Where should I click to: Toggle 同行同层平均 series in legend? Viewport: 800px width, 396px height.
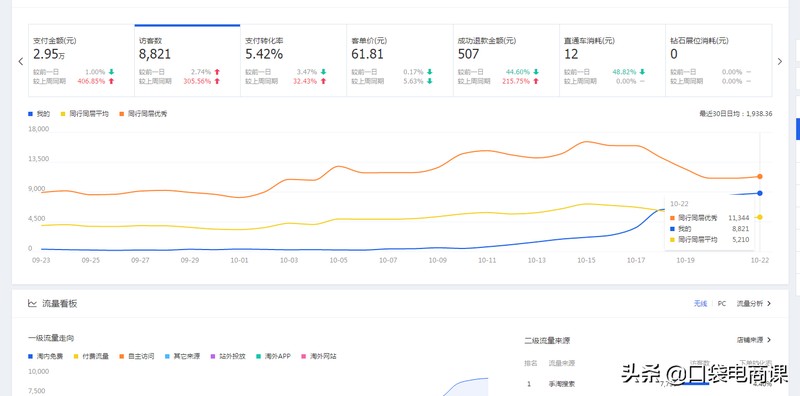coord(85,114)
